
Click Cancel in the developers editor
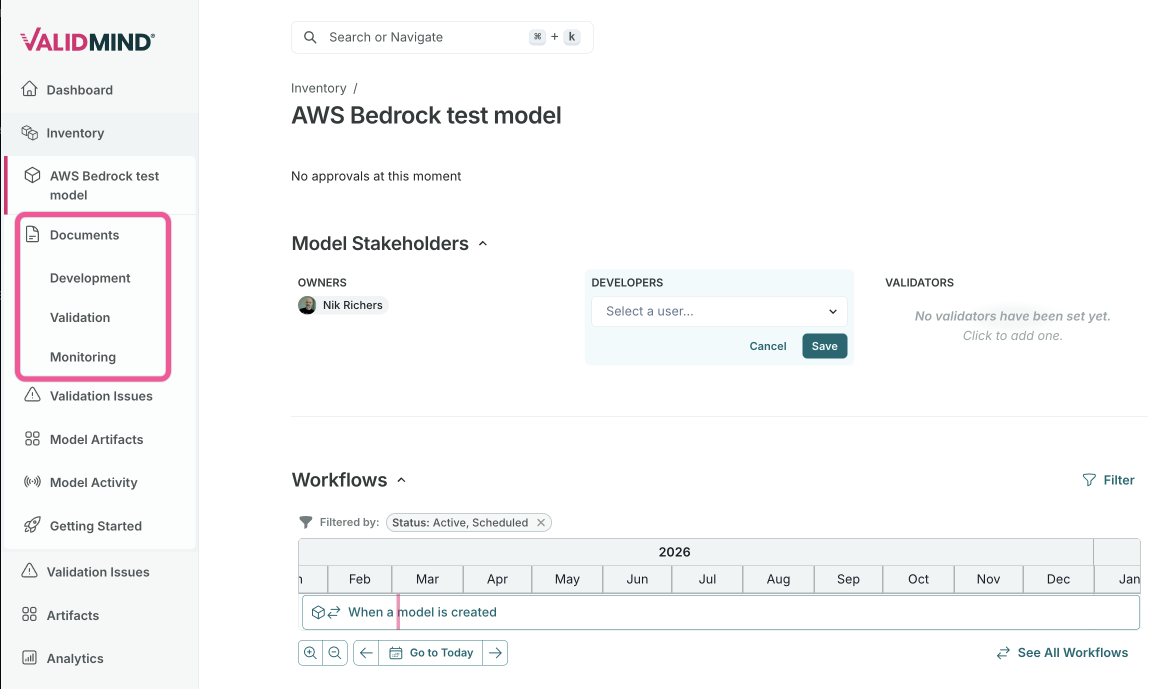[x=768, y=346]
